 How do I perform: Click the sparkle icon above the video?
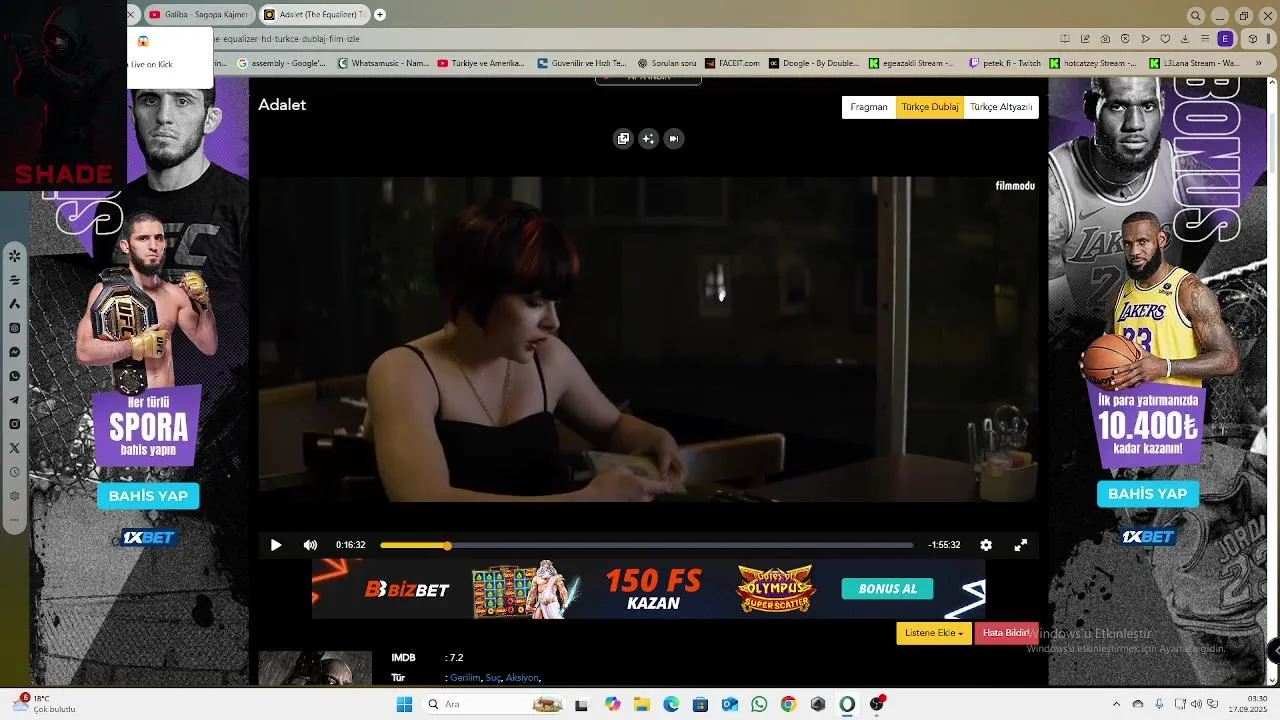(x=648, y=139)
